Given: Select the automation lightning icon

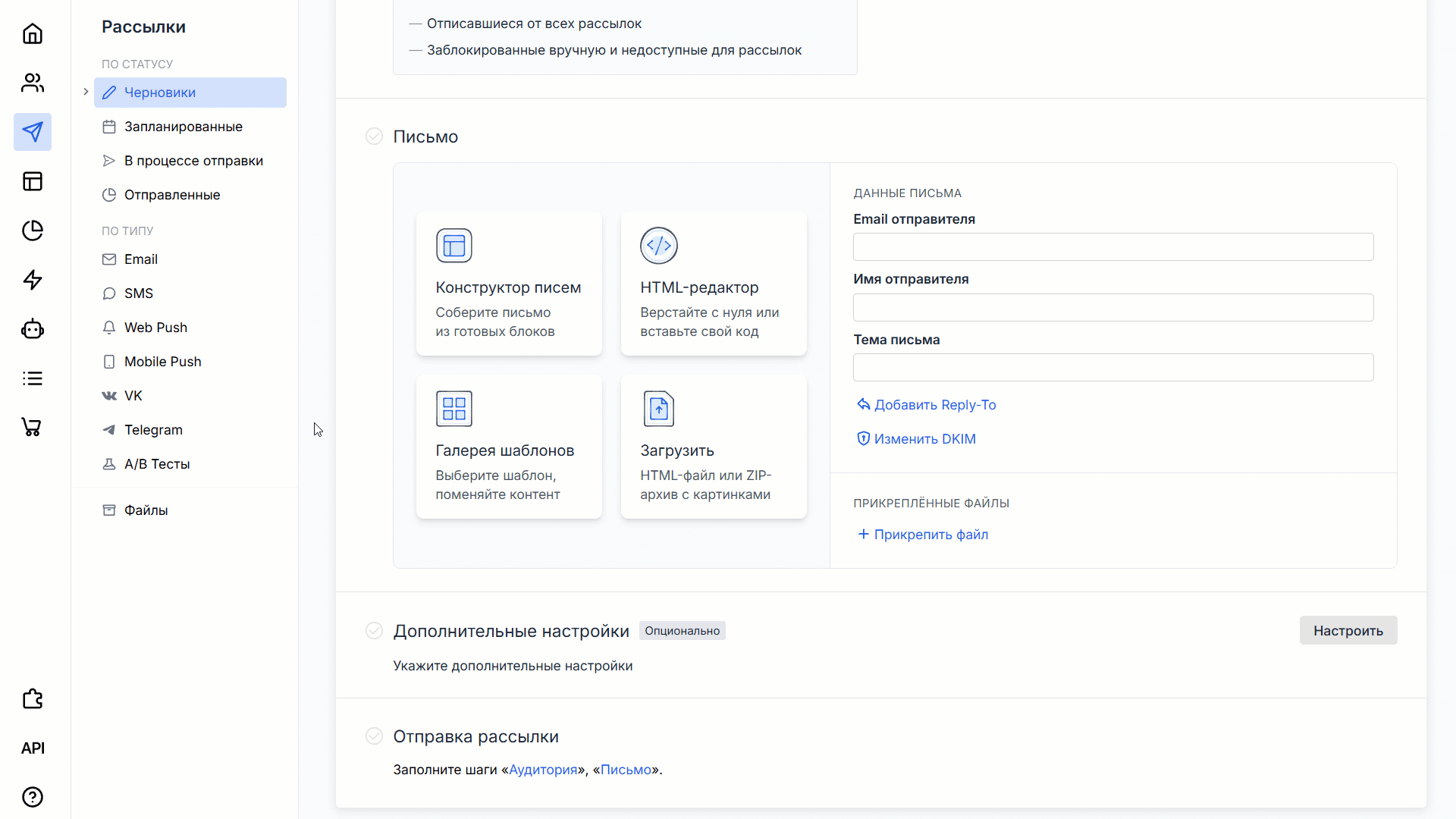Looking at the screenshot, I should pyautogui.click(x=32, y=280).
